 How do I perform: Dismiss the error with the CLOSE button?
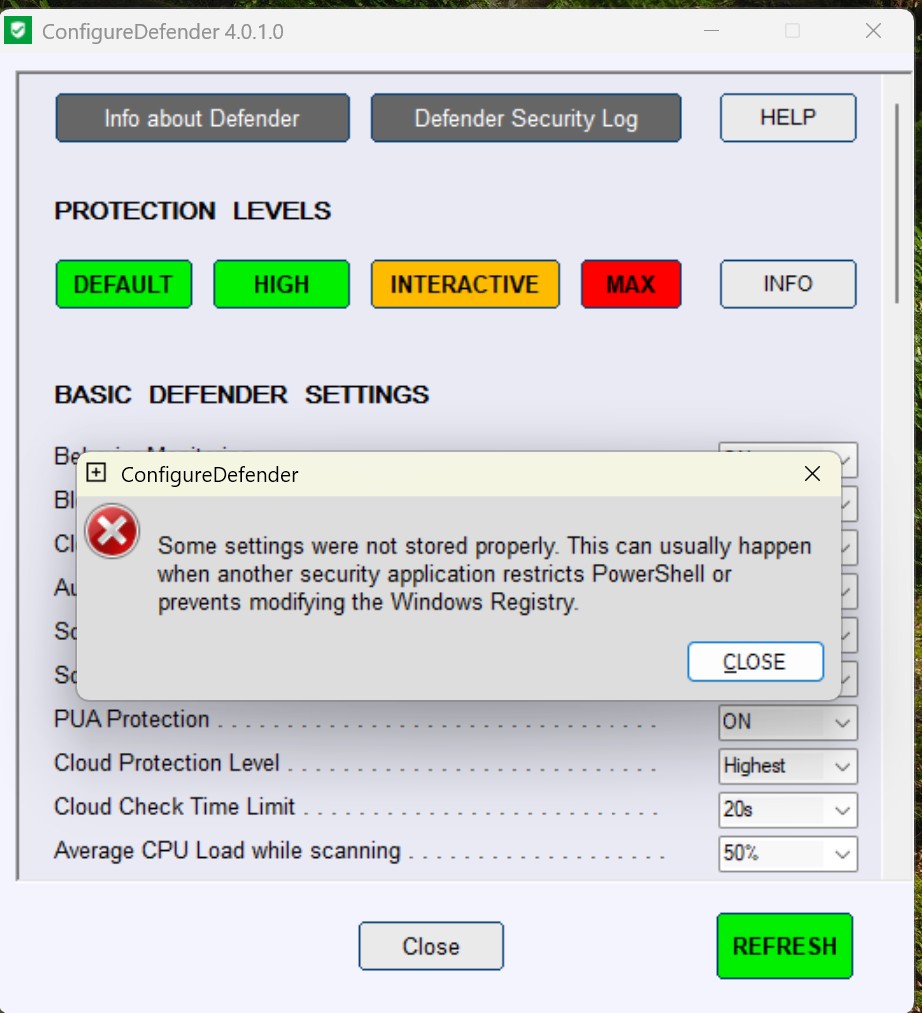coord(755,662)
